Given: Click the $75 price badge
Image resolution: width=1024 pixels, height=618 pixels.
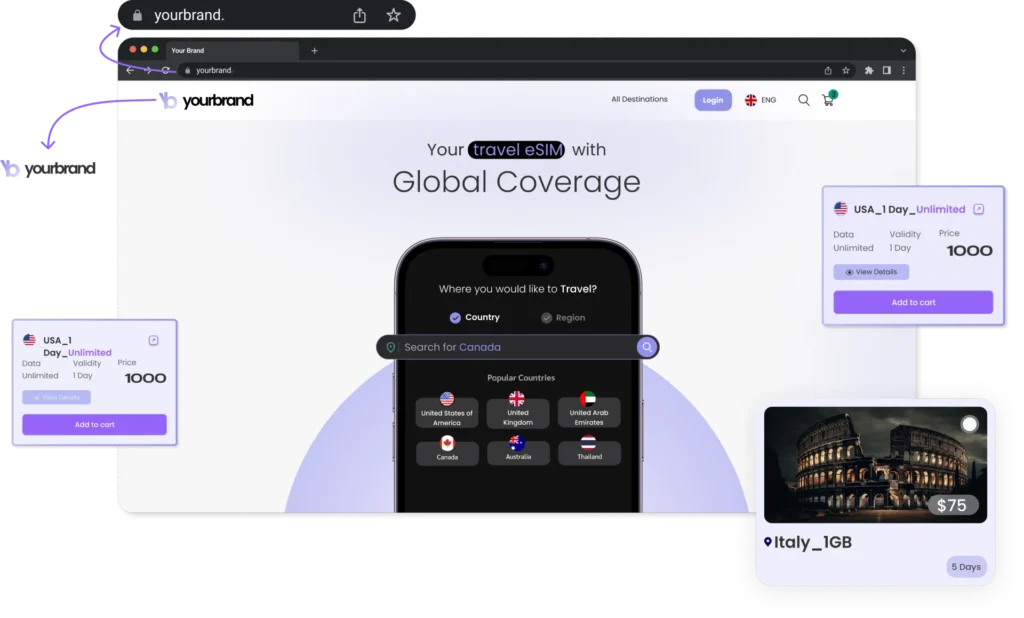Looking at the screenshot, I should (952, 505).
